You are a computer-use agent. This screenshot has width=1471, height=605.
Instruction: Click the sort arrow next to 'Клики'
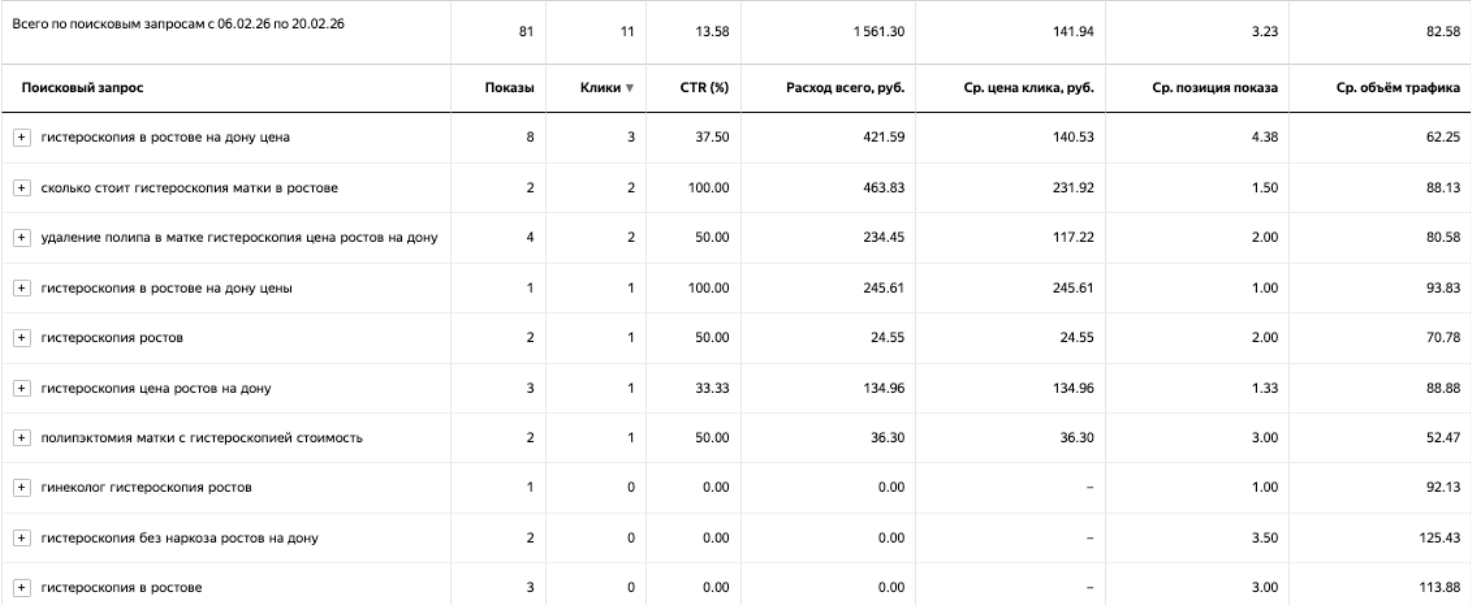pyautogui.click(x=630, y=89)
